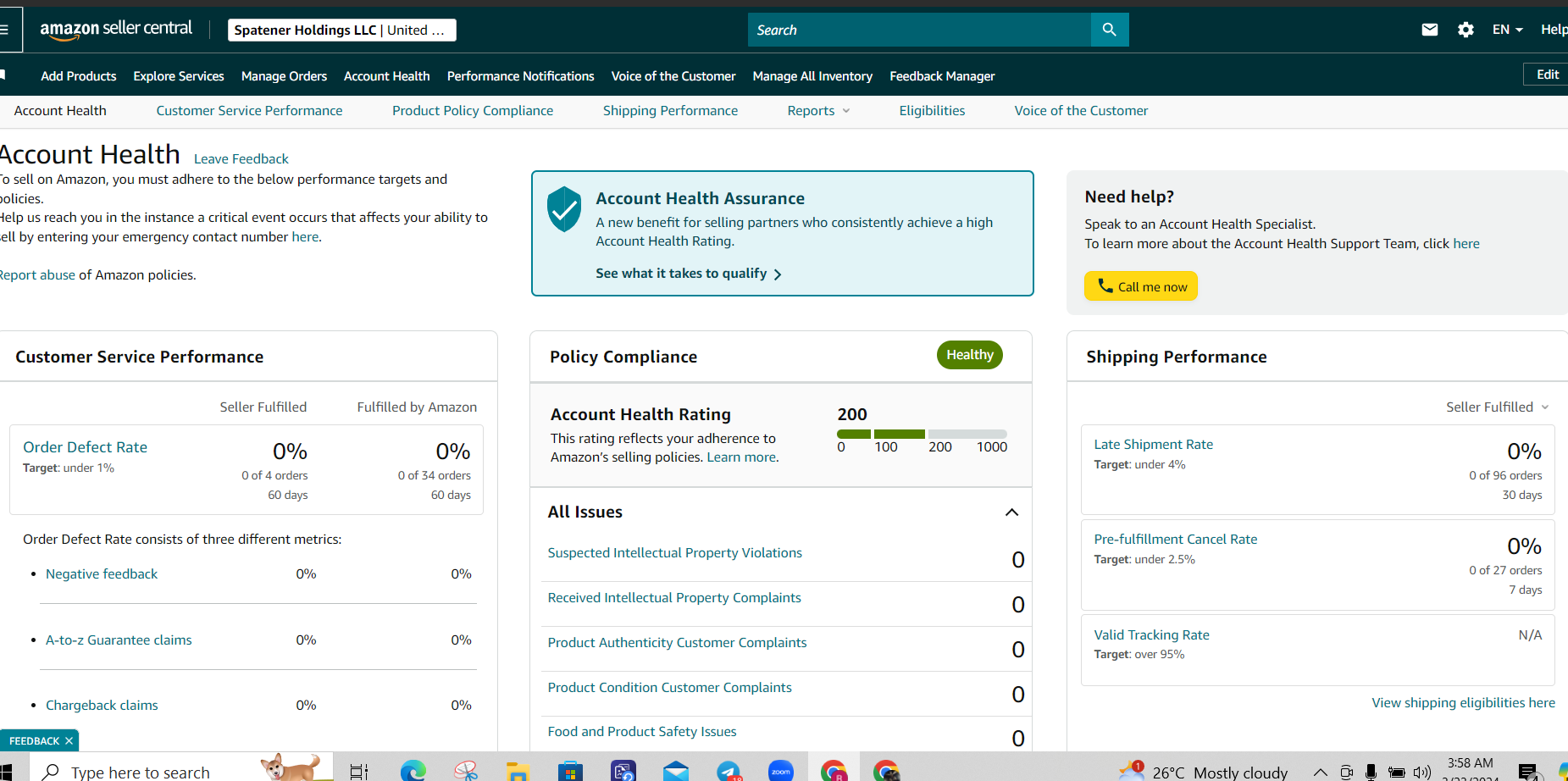Open Valid Tracking Rate link
1568x781 pixels.
[1151, 635]
